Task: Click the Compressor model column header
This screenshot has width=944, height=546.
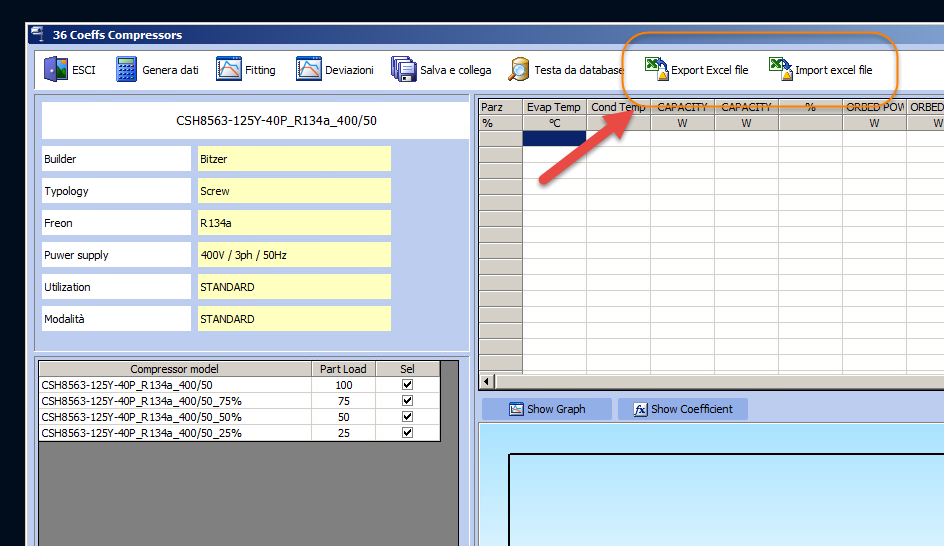Action: (x=175, y=369)
